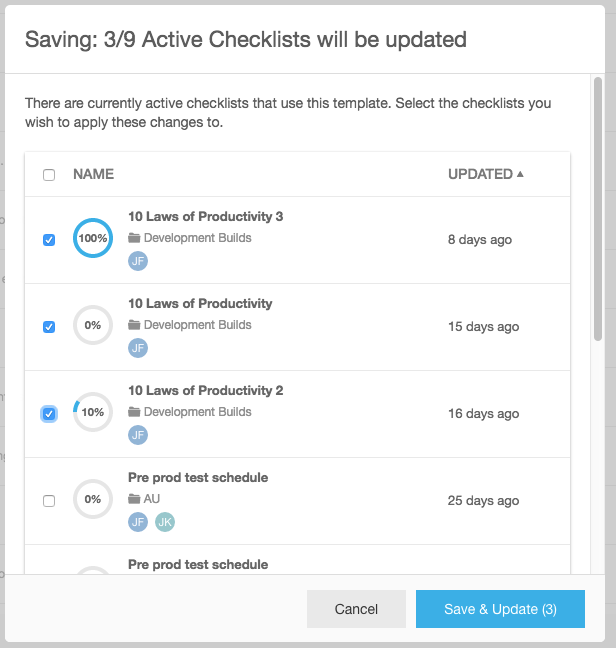
Task: Uncheck the 10 Laws of Productivity 2 checkbox
Action: 49,413
